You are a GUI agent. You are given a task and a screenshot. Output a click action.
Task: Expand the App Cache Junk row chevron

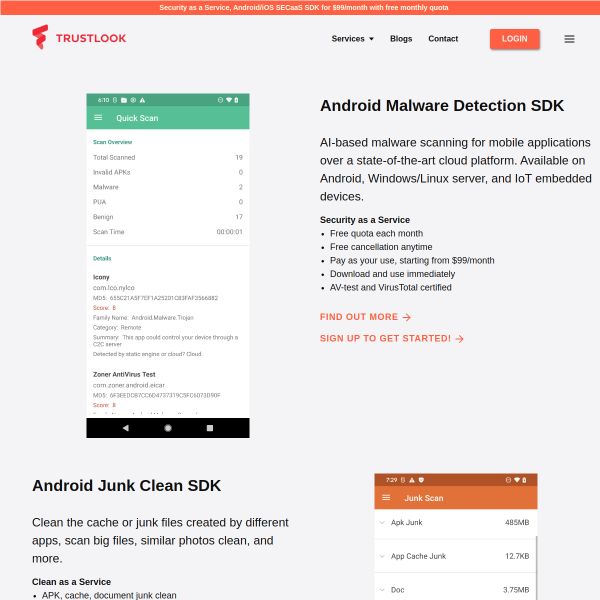click(x=382, y=556)
